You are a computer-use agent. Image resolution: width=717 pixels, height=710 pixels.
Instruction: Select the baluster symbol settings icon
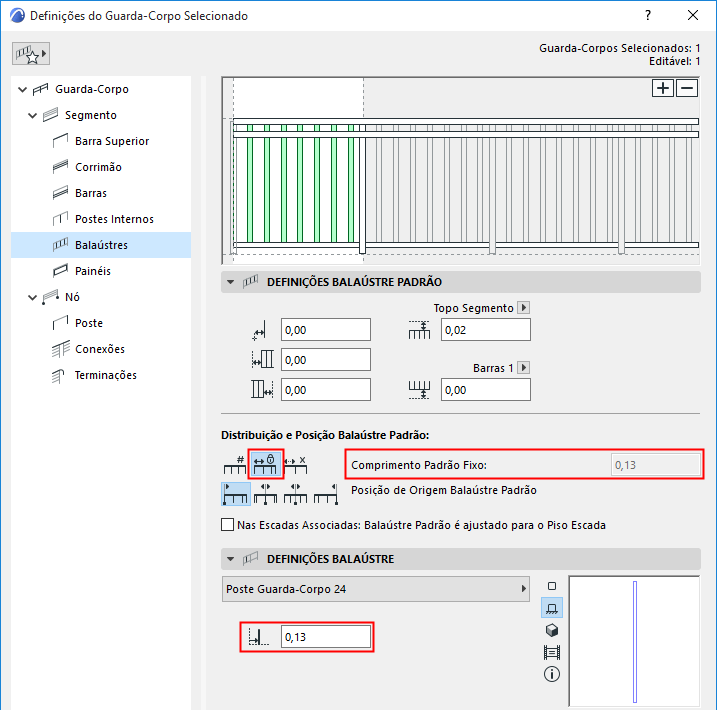coord(552,586)
